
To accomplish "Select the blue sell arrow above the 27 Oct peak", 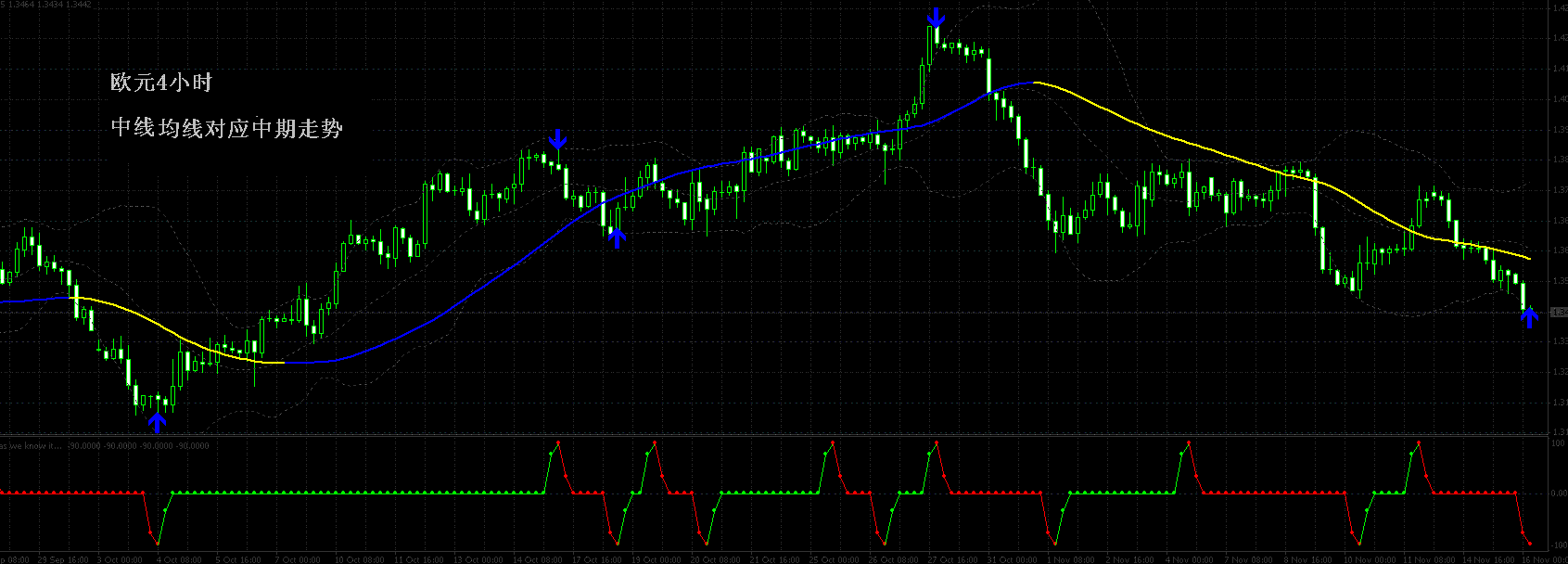I will 937,17.
